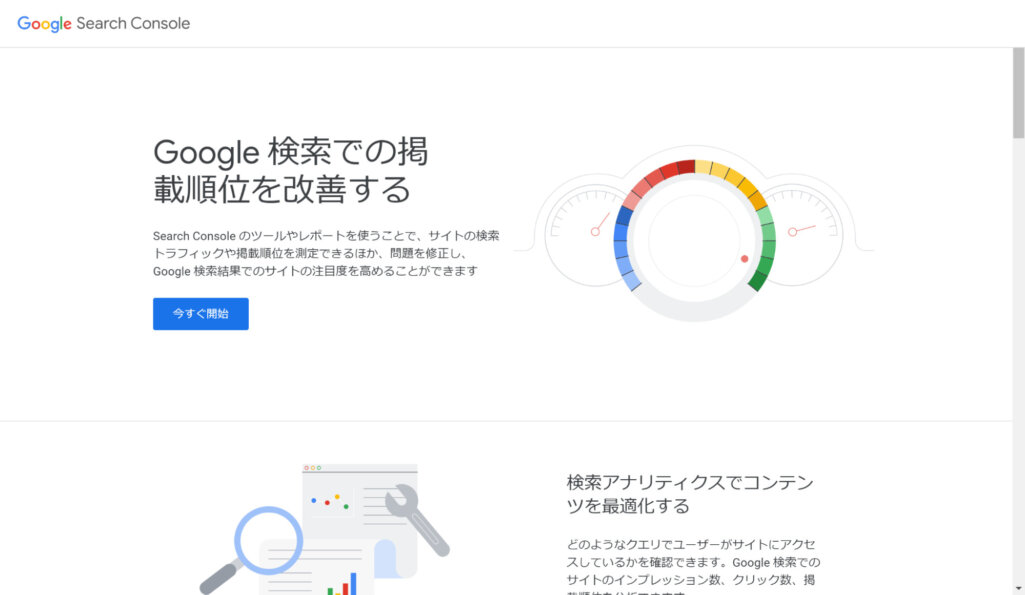Click the Search Console wordmark
Viewport: 1025px width, 595px height.
point(135,23)
